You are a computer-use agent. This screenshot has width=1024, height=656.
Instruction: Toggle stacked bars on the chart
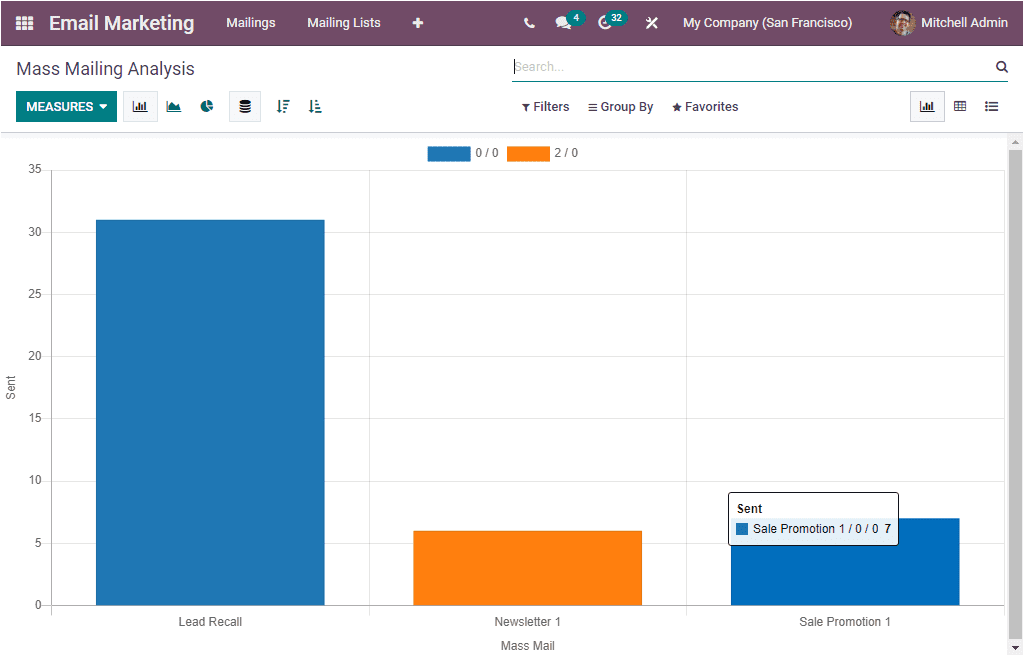coord(245,106)
